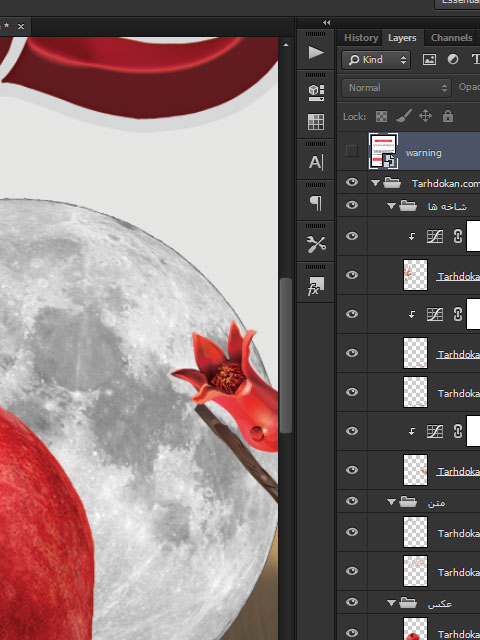
Task: Filter layers by pixel layer icon
Action: (x=429, y=60)
